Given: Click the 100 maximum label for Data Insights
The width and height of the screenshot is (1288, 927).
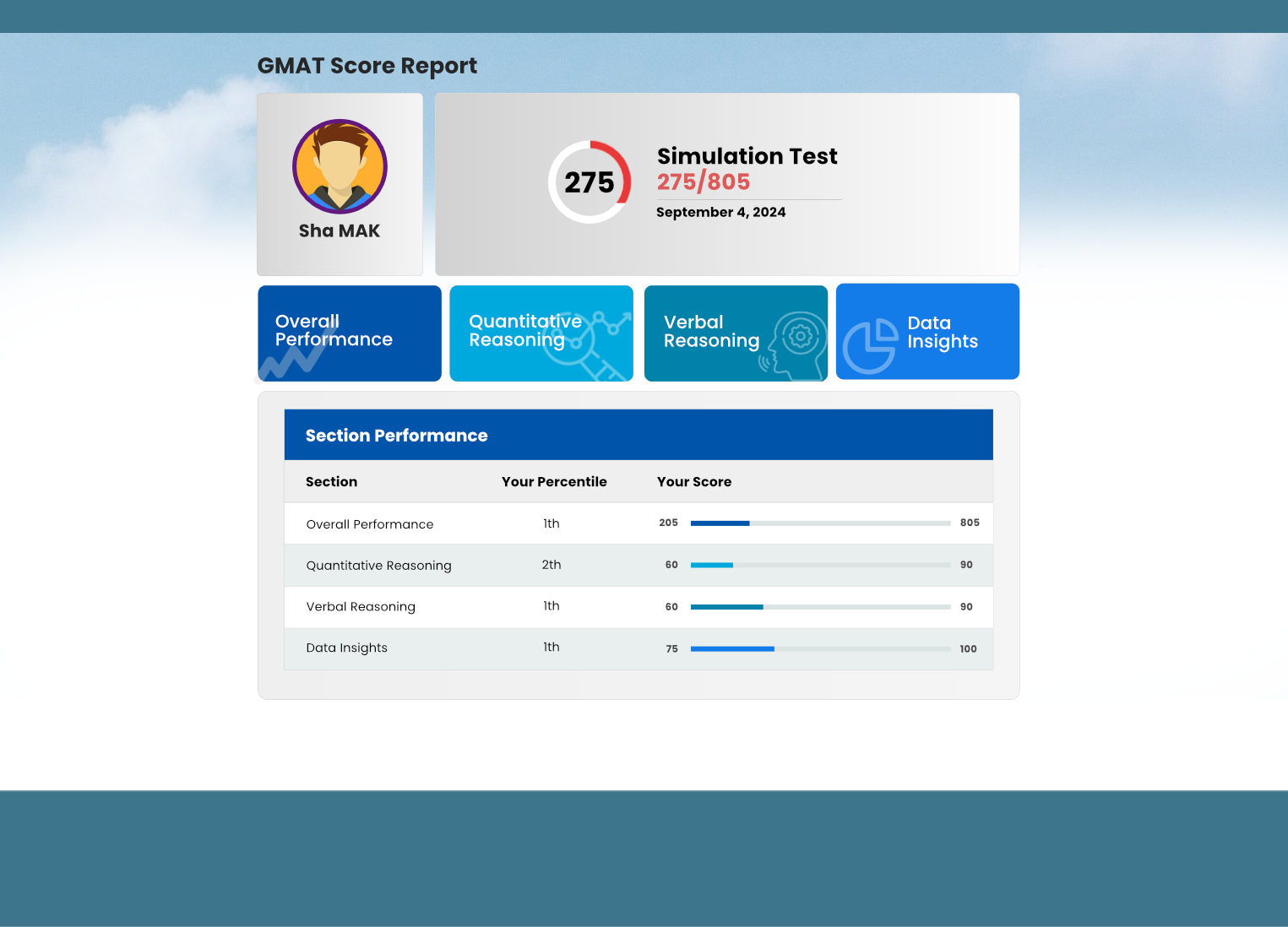Looking at the screenshot, I should [968, 649].
